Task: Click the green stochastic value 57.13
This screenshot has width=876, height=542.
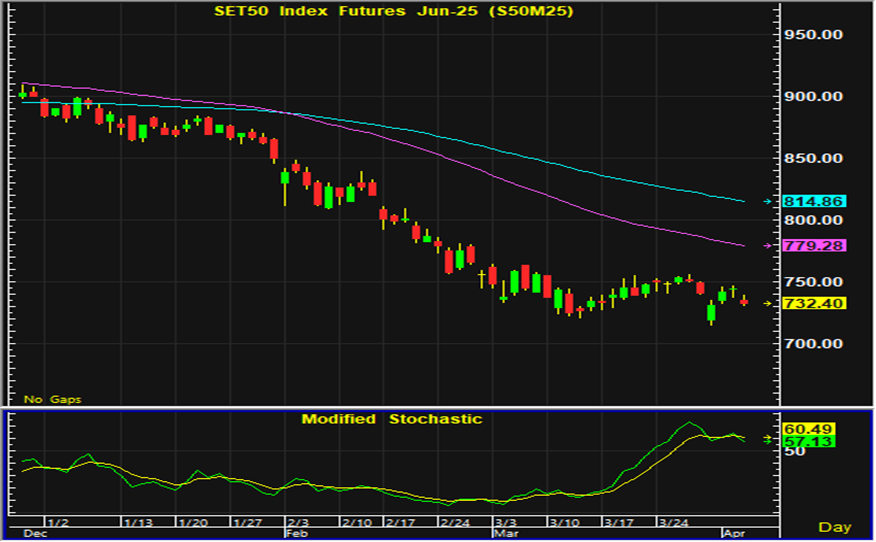Action: [808, 442]
